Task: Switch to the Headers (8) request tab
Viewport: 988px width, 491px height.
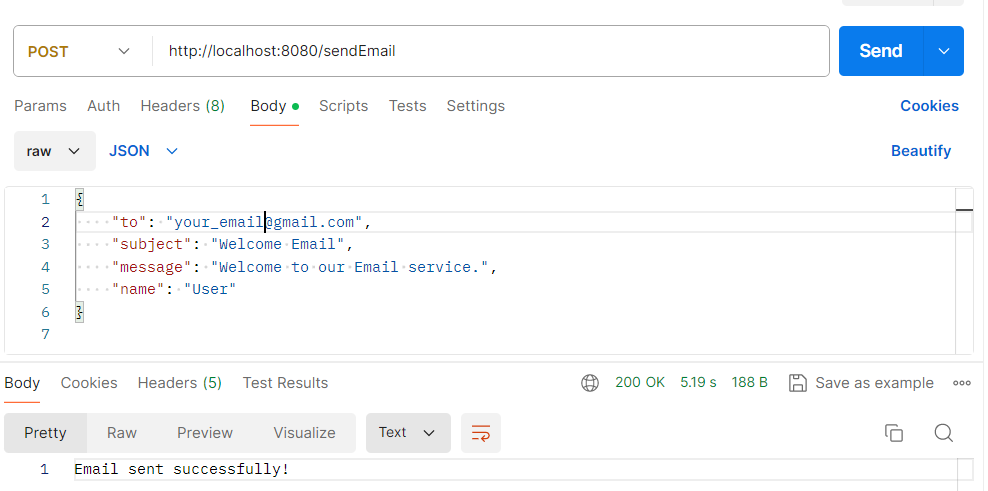Action: pyautogui.click(x=182, y=106)
